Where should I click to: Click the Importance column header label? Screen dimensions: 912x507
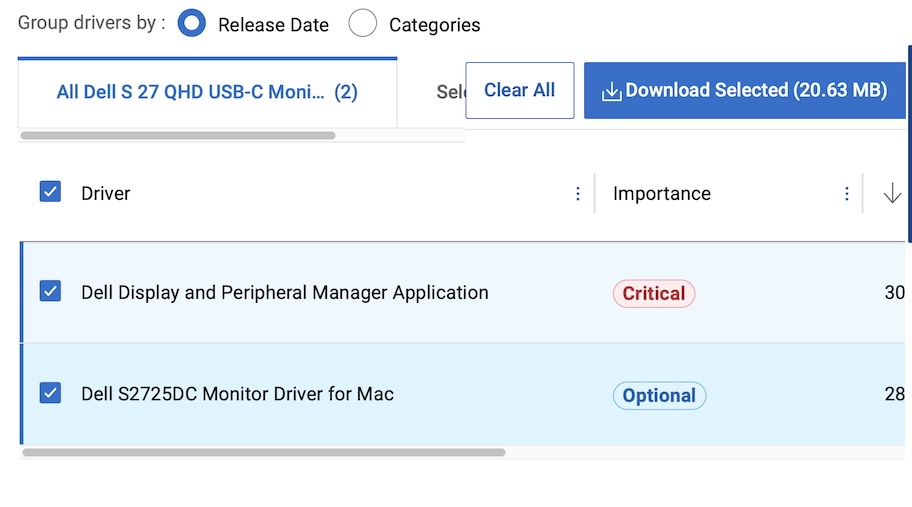click(x=662, y=194)
